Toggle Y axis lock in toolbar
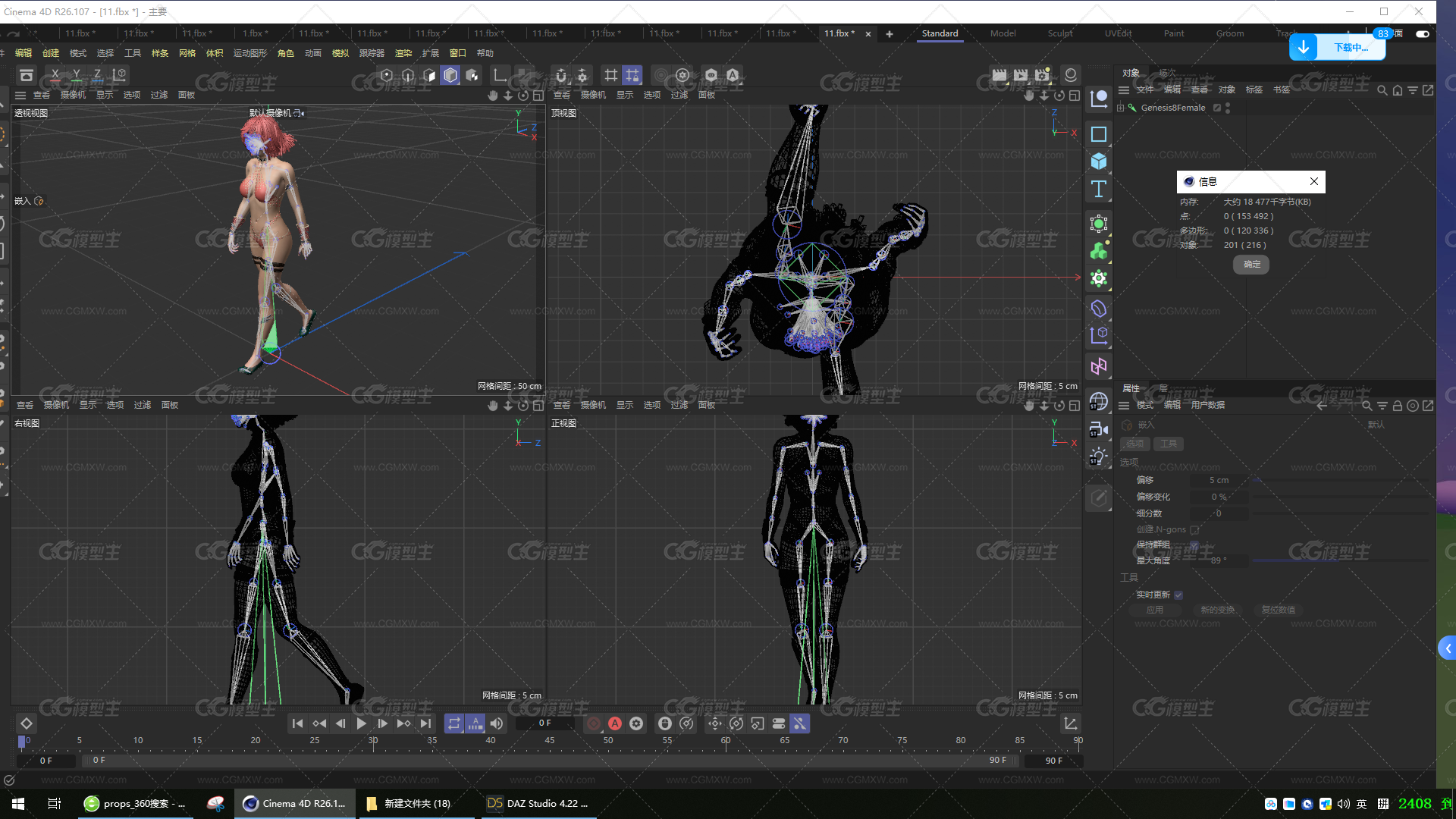 [77, 75]
